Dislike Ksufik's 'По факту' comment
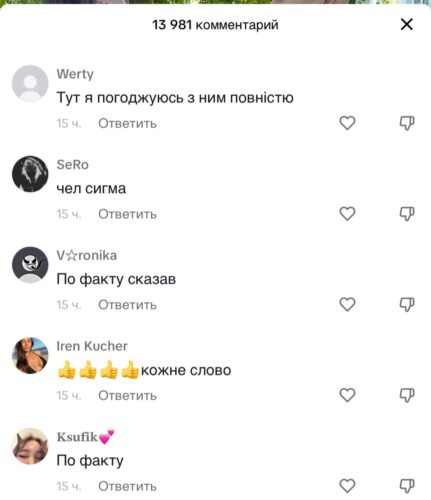The image size is (431, 500). pos(407,486)
